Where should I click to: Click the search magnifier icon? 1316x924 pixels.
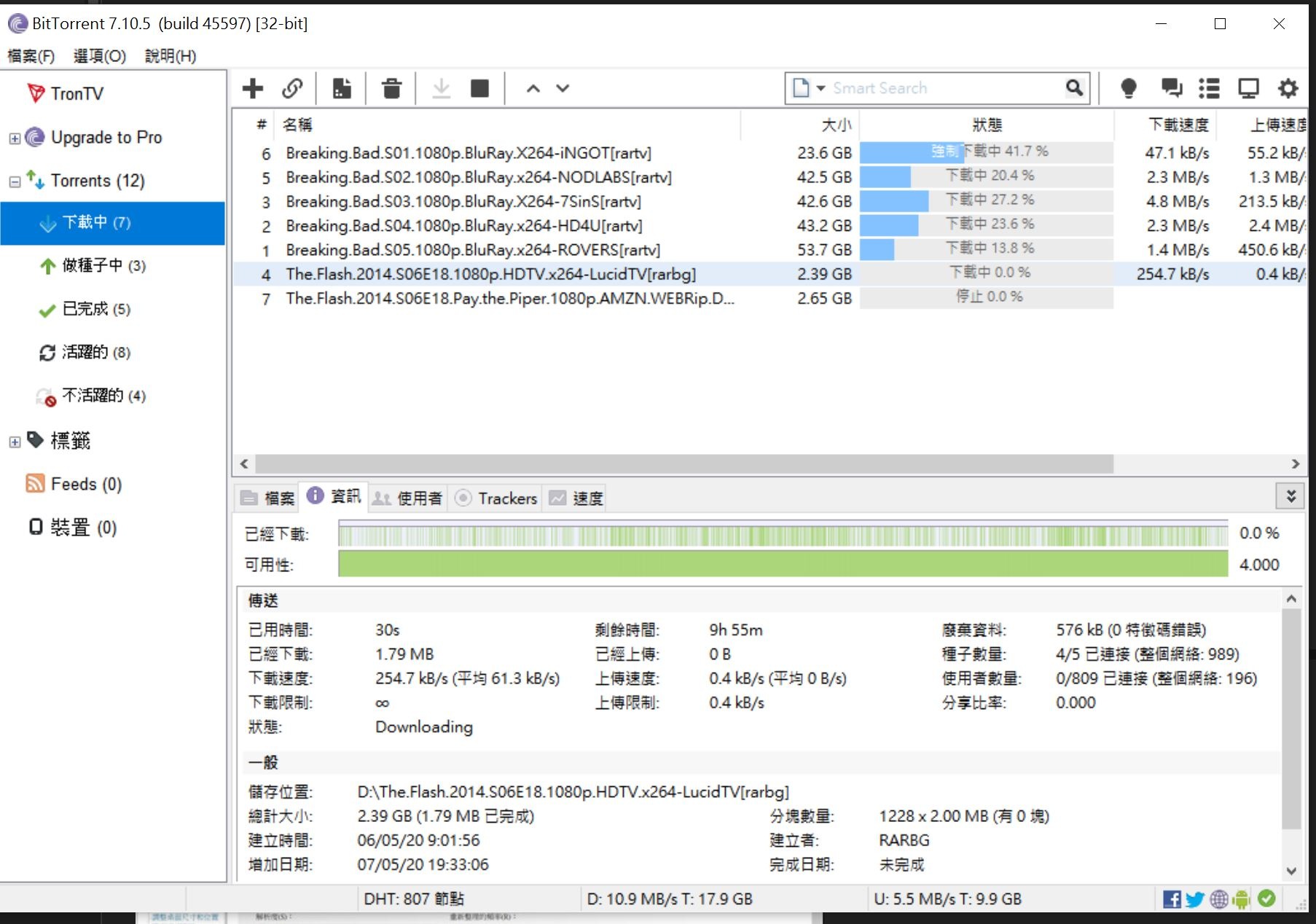(1074, 88)
